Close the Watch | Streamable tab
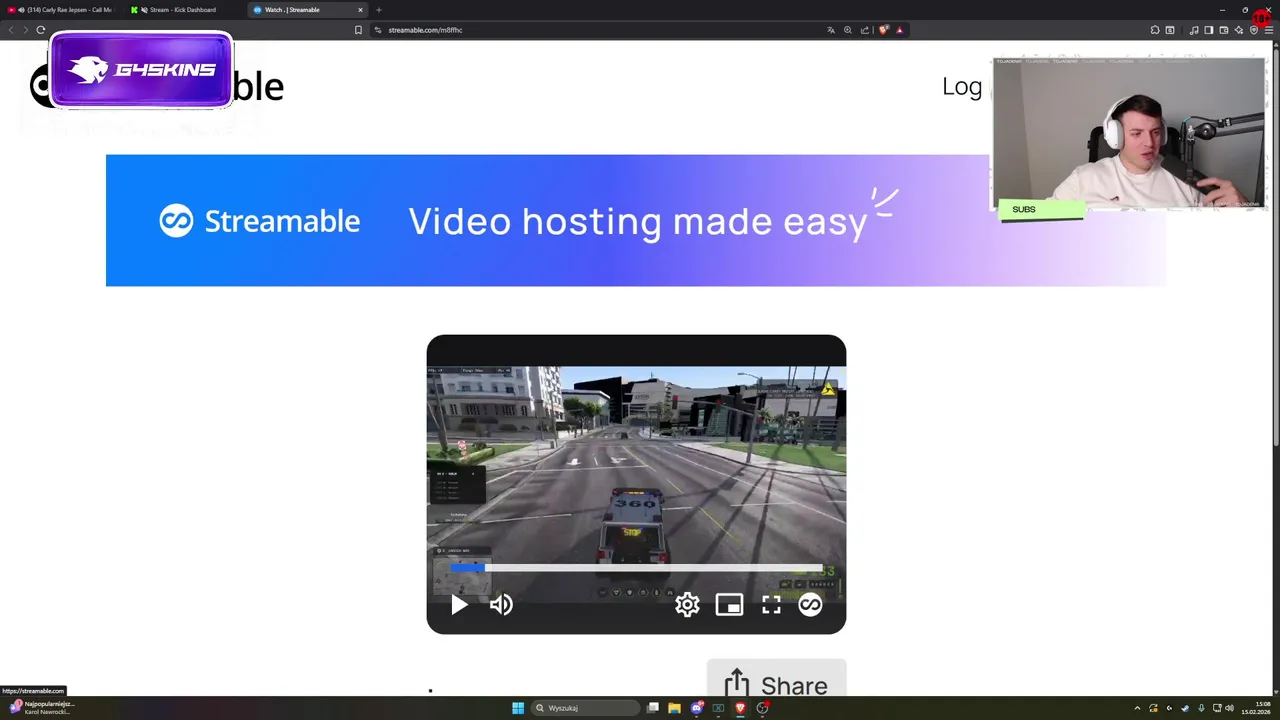The height and width of the screenshot is (720, 1280). (x=360, y=10)
